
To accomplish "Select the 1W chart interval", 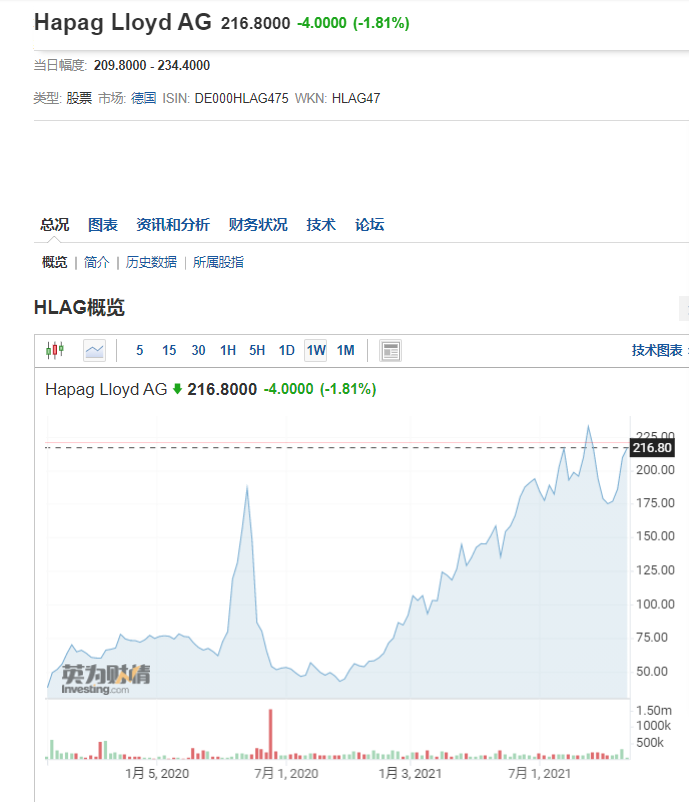I will 316,350.
